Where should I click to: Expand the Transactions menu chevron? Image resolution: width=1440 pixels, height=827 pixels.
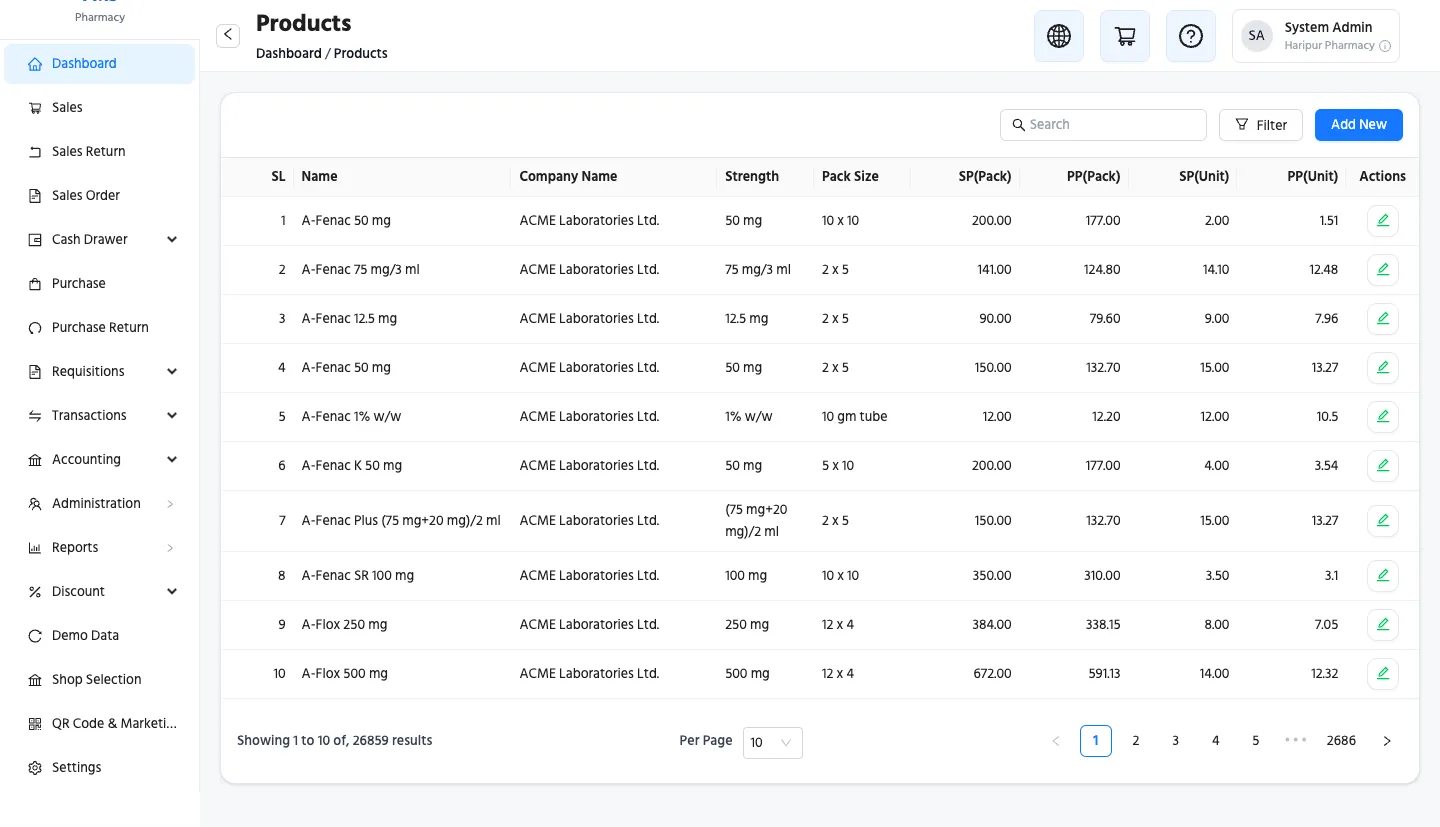172,416
